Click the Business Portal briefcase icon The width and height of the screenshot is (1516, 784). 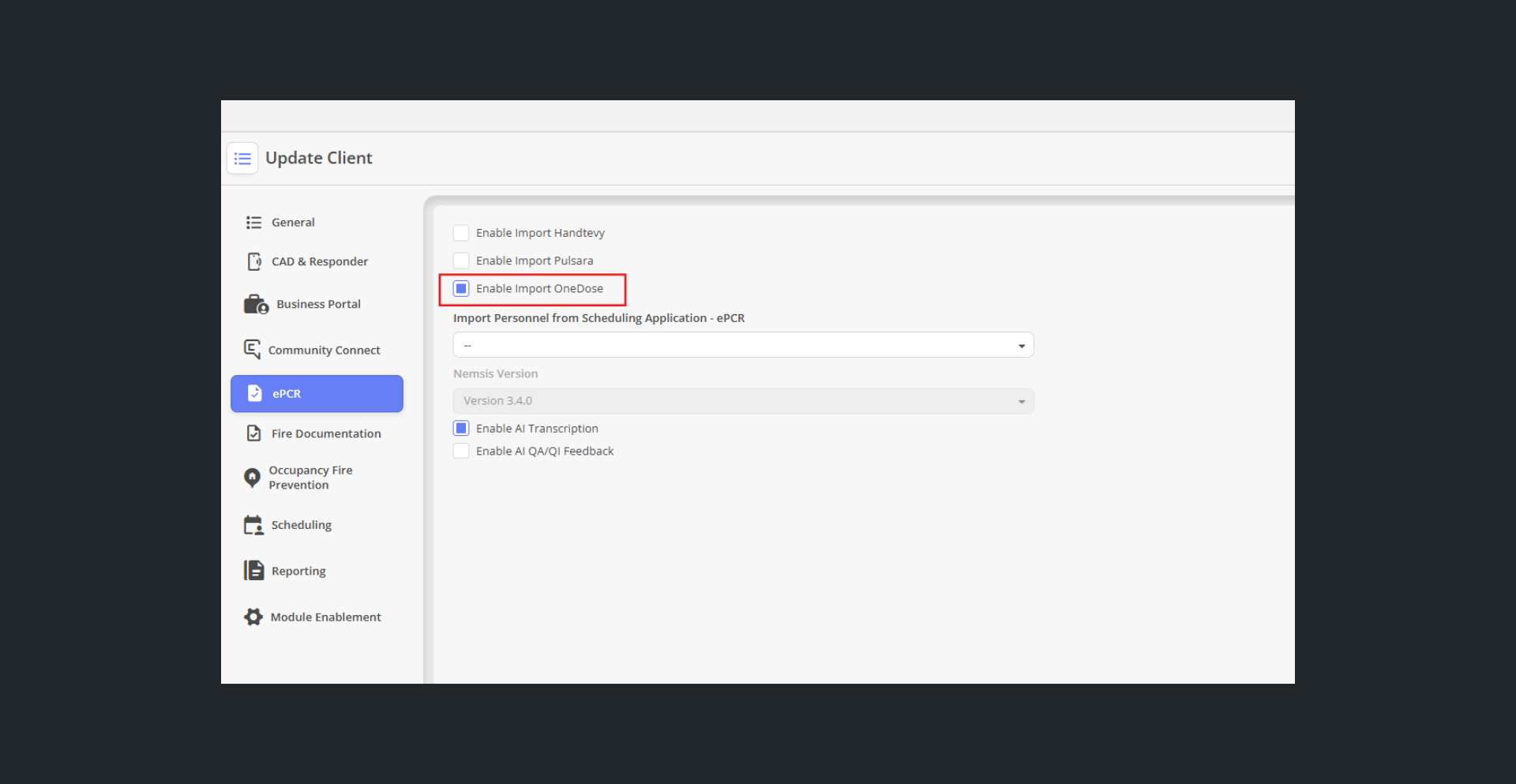(256, 304)
